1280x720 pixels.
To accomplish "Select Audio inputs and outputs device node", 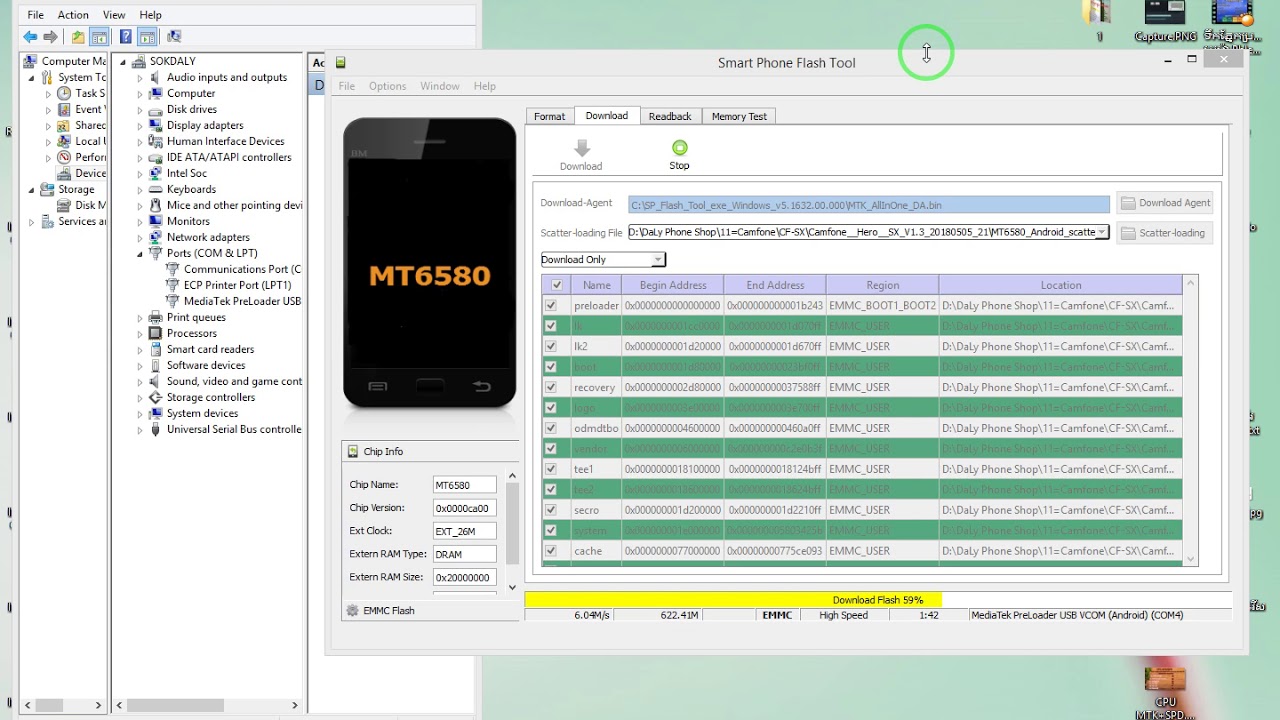I will 226,77.
